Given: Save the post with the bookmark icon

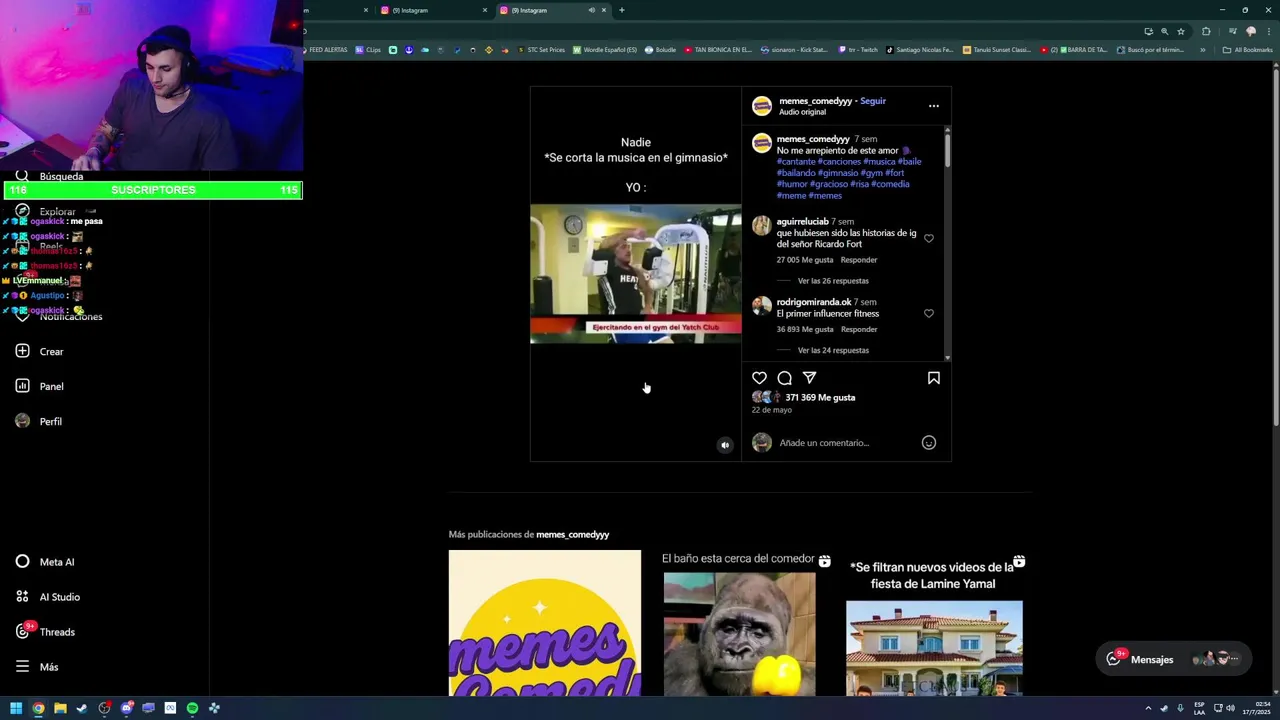Looking at the screenshot, I should point(933,378).
